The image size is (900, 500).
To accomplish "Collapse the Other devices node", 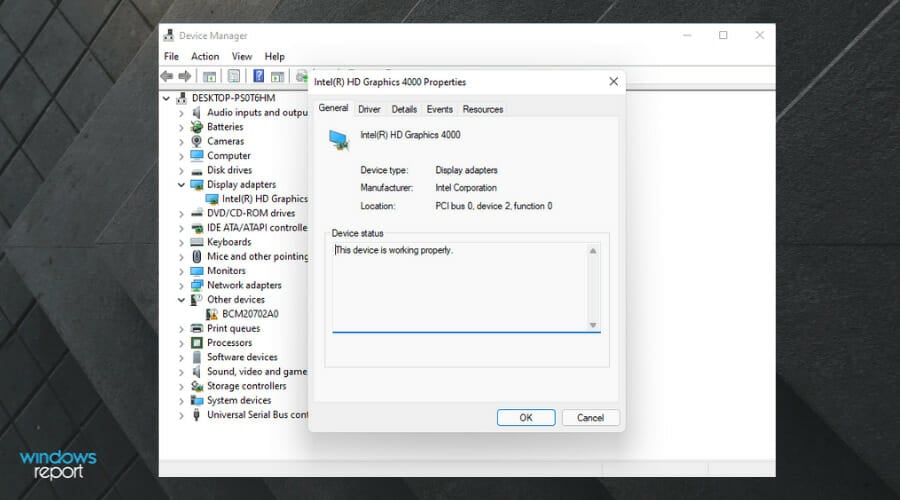I will [181, 299].
